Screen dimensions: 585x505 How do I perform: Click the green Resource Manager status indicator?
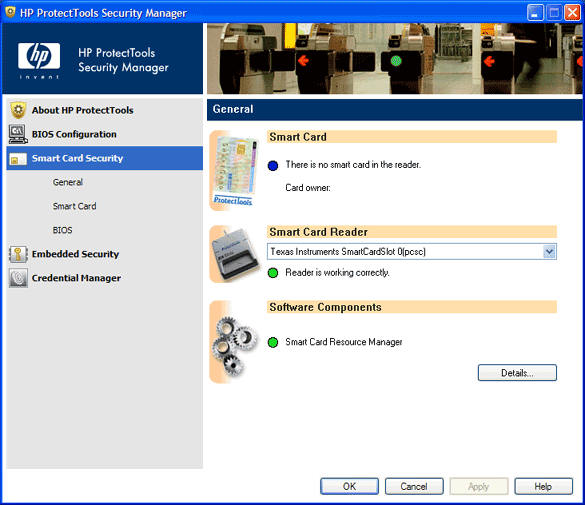(x=273, y=342)
